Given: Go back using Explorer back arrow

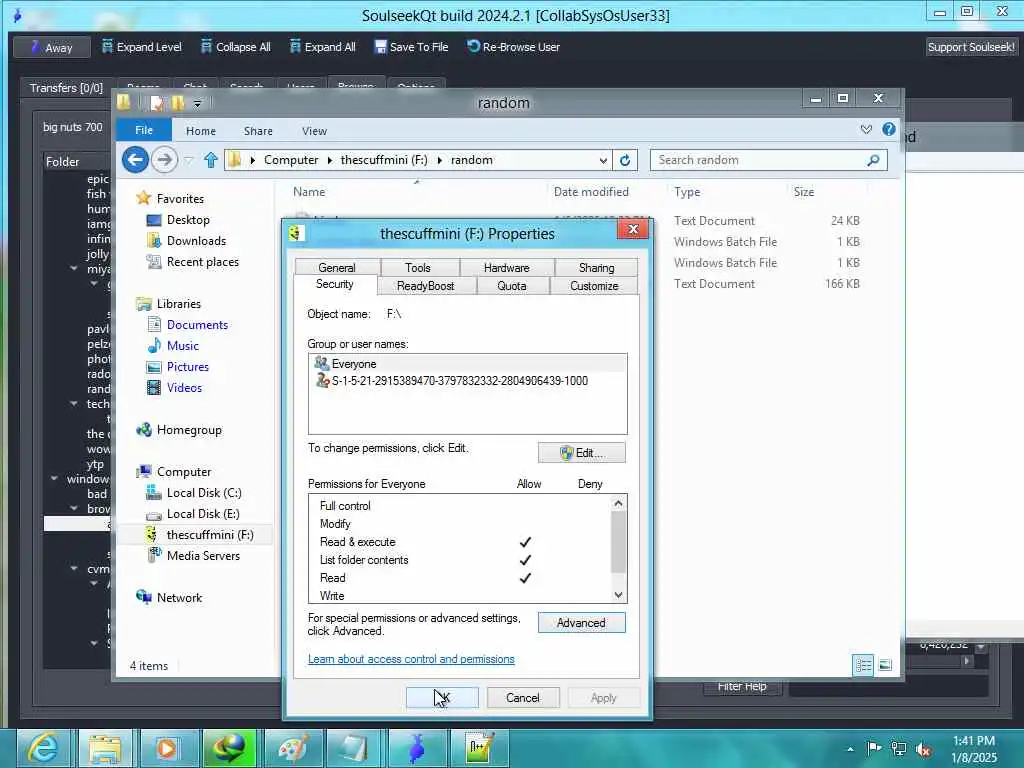Looking at the screenshot, I should click(x=135, y=160).
